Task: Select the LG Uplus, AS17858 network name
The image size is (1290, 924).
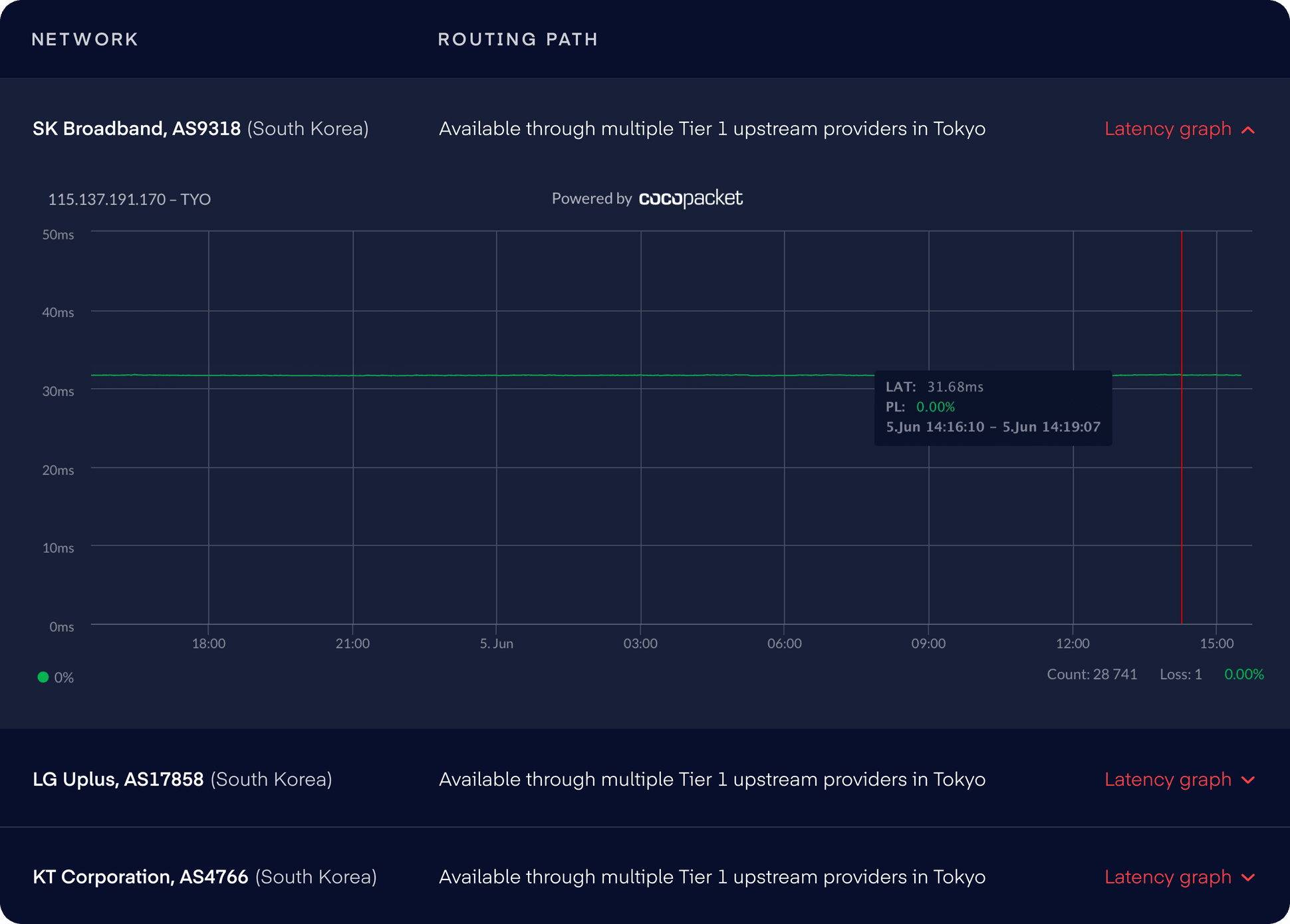Action: [x=118, y=780]
